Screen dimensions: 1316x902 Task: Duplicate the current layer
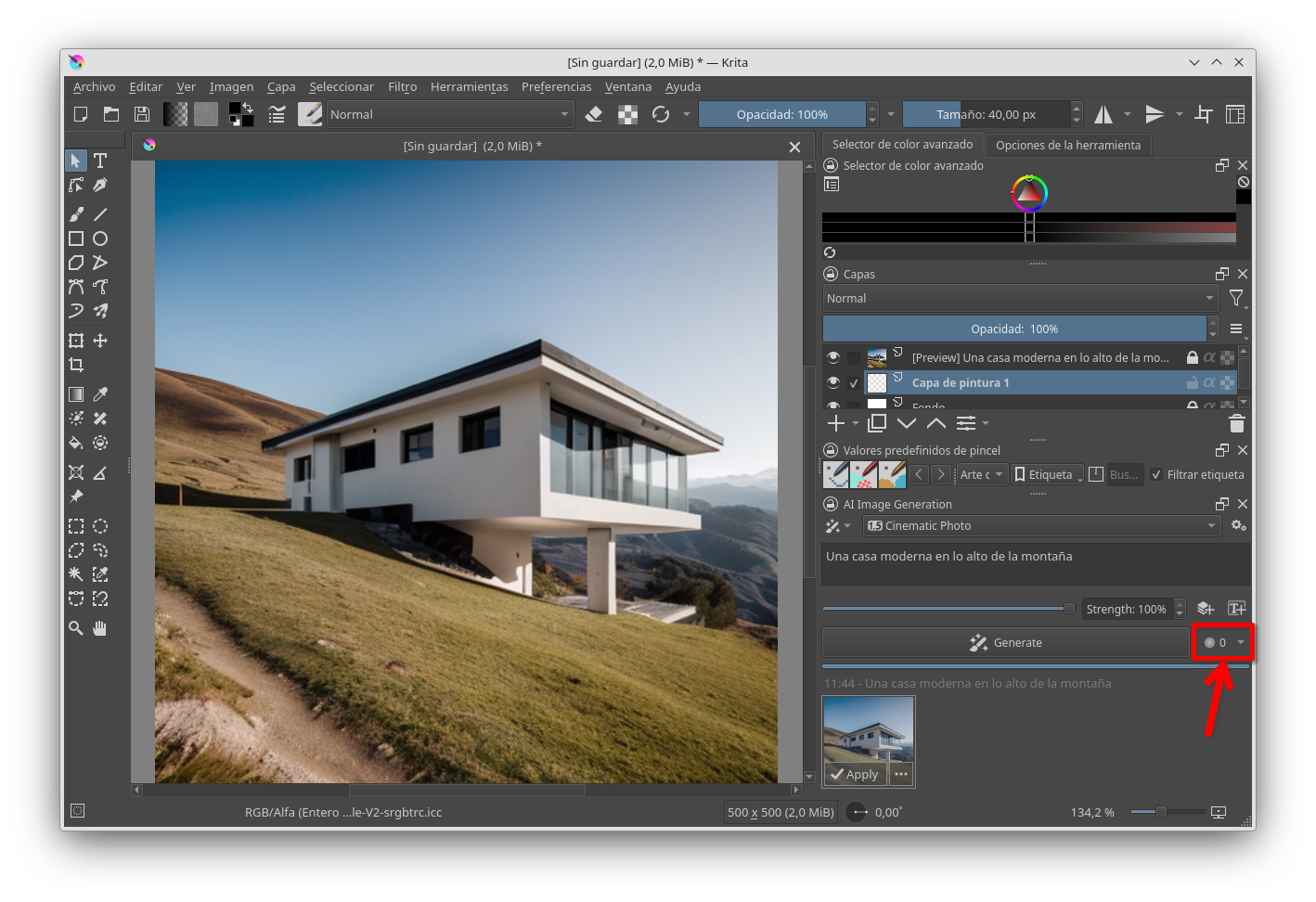(877, 424)
